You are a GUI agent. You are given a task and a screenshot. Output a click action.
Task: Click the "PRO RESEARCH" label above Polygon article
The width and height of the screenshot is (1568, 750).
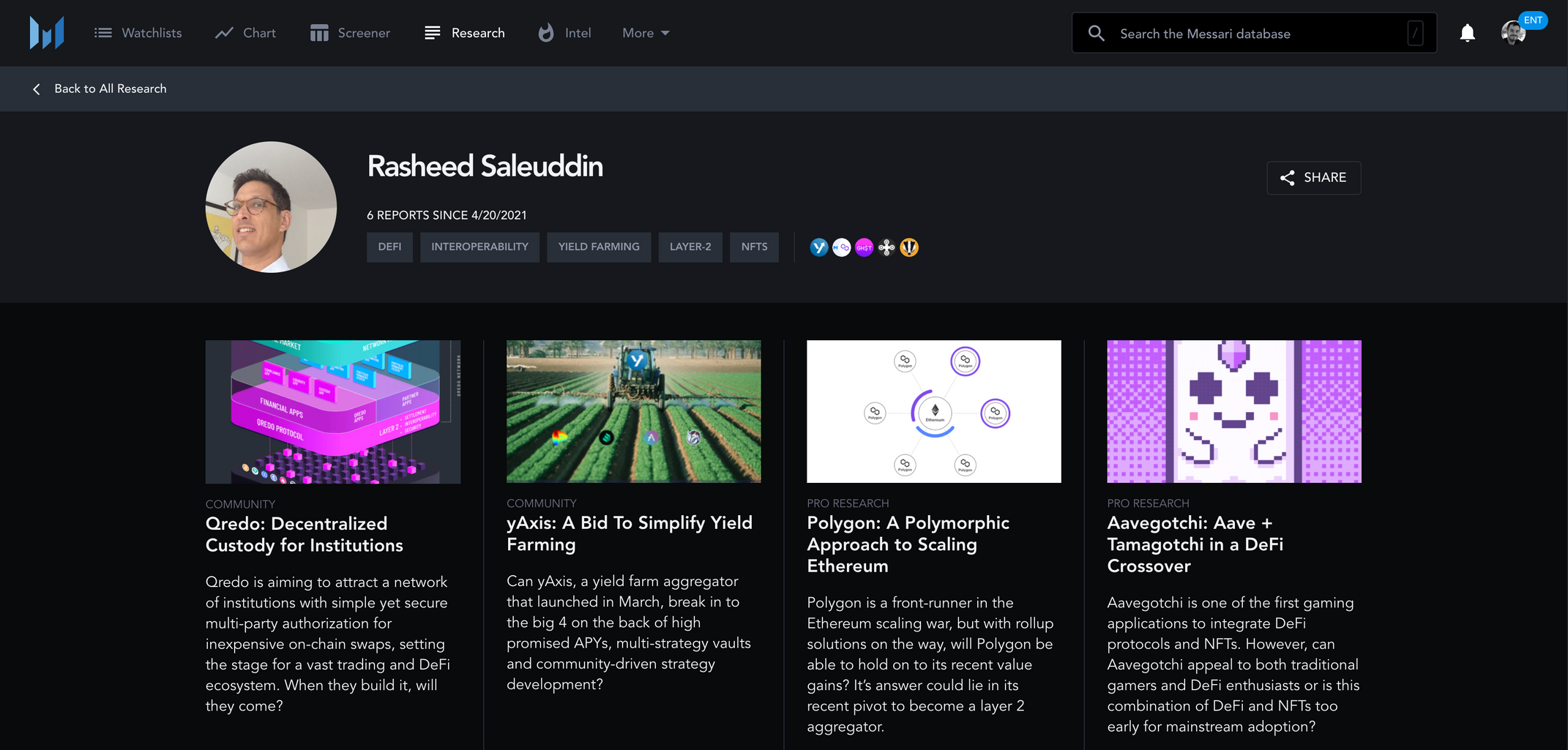848,503
